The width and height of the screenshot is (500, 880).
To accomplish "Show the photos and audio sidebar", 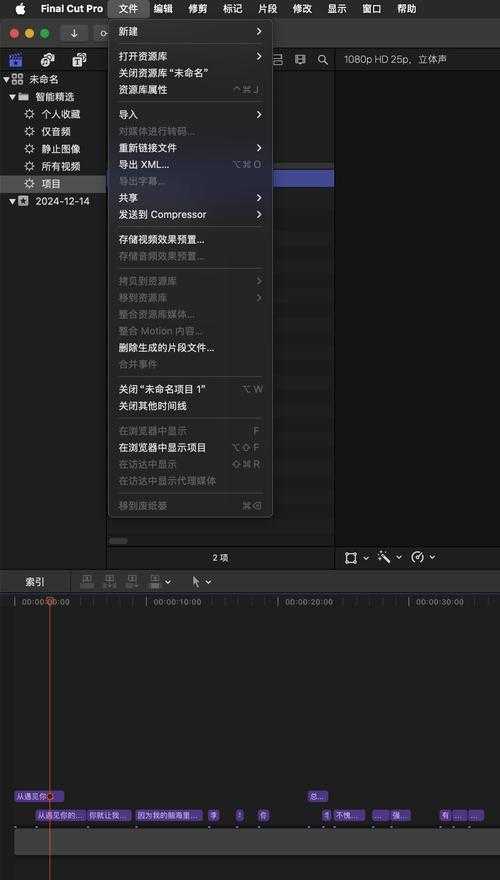I will tap(48, 59).
